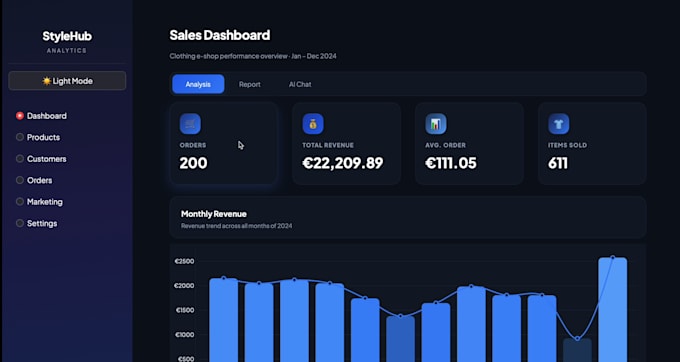680x362 pixels.
Task: Switch to the Report tab
Action: tap(250, 85)
